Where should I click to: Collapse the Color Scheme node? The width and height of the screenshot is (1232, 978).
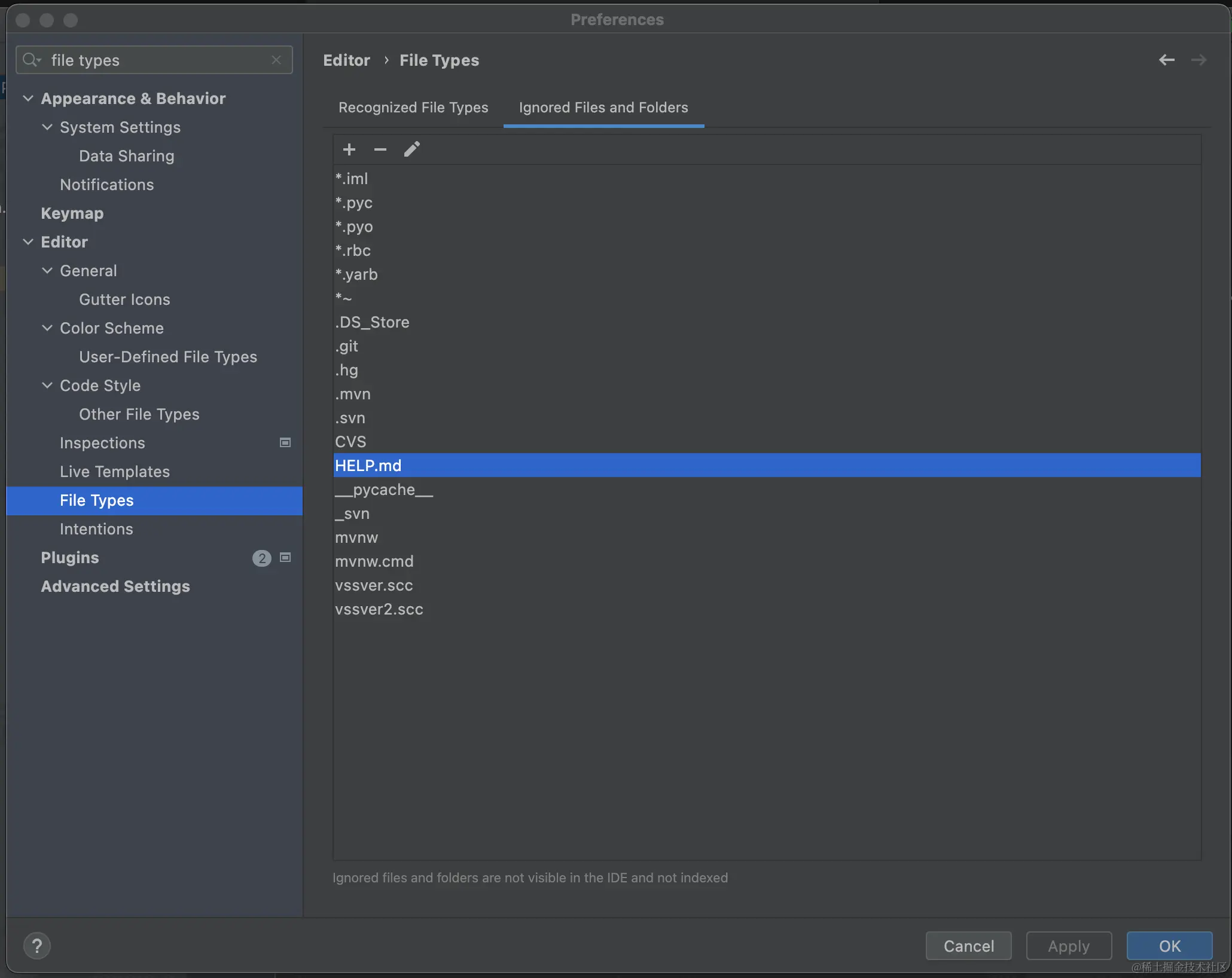pyautogui.click(x=47, y=328)
